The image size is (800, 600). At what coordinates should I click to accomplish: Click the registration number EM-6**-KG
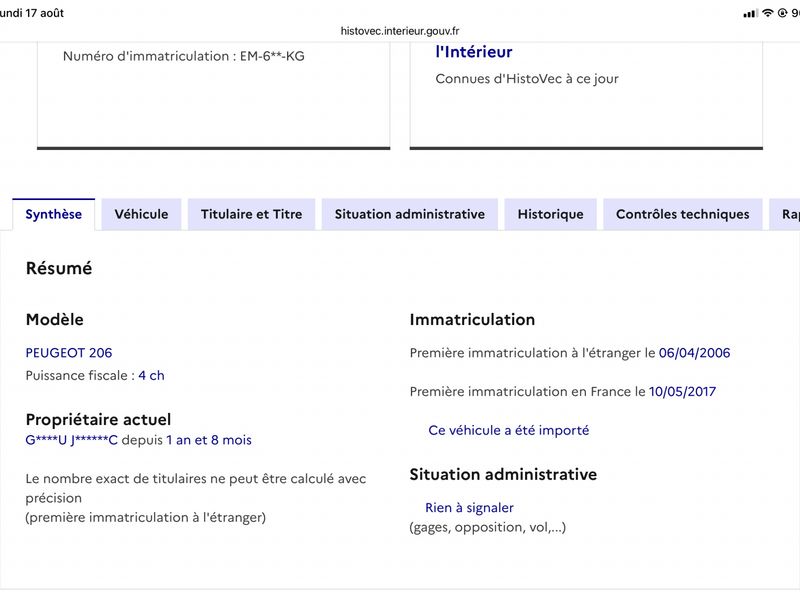coord(272,56)
